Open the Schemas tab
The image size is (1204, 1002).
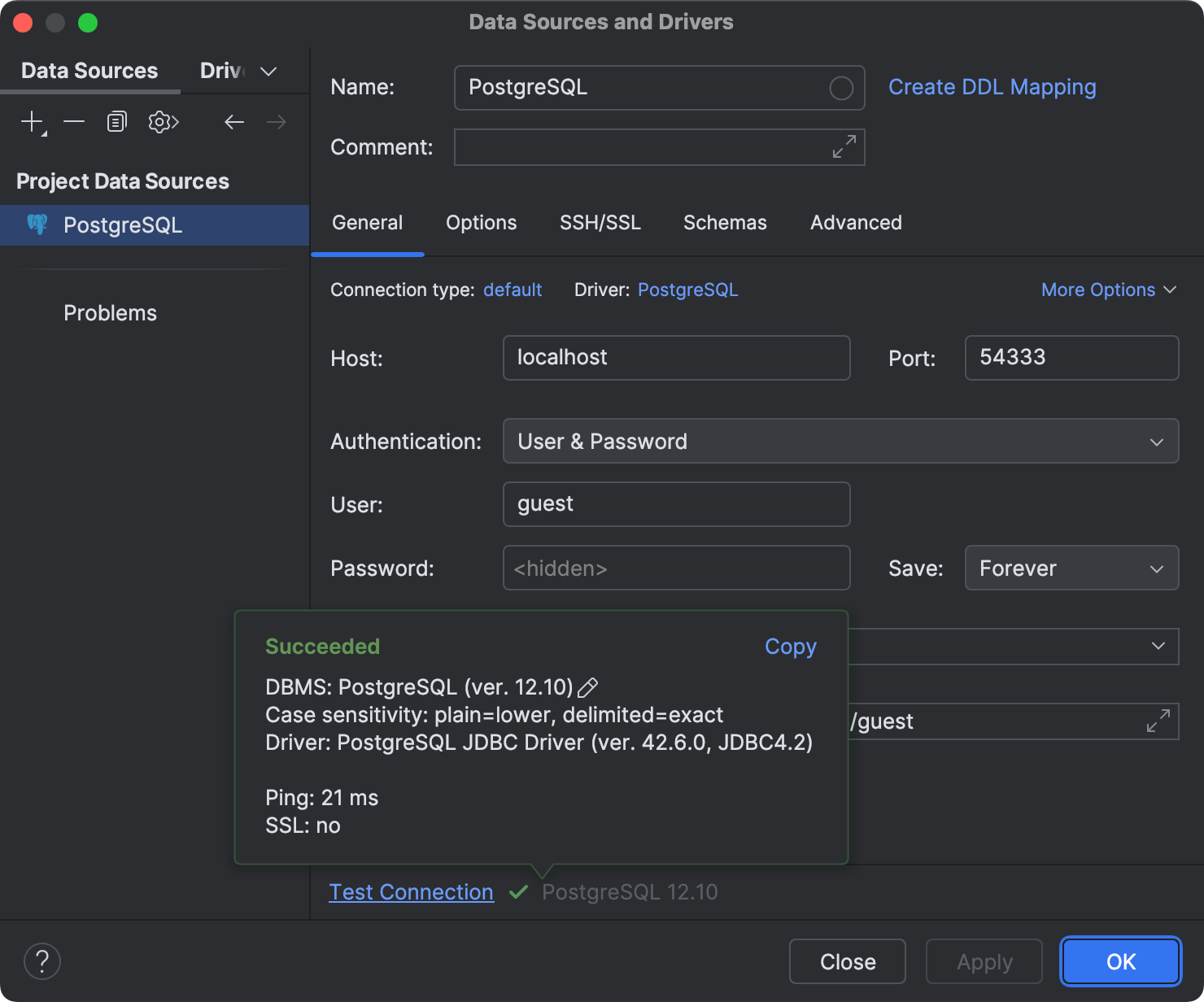coord(725,223)
